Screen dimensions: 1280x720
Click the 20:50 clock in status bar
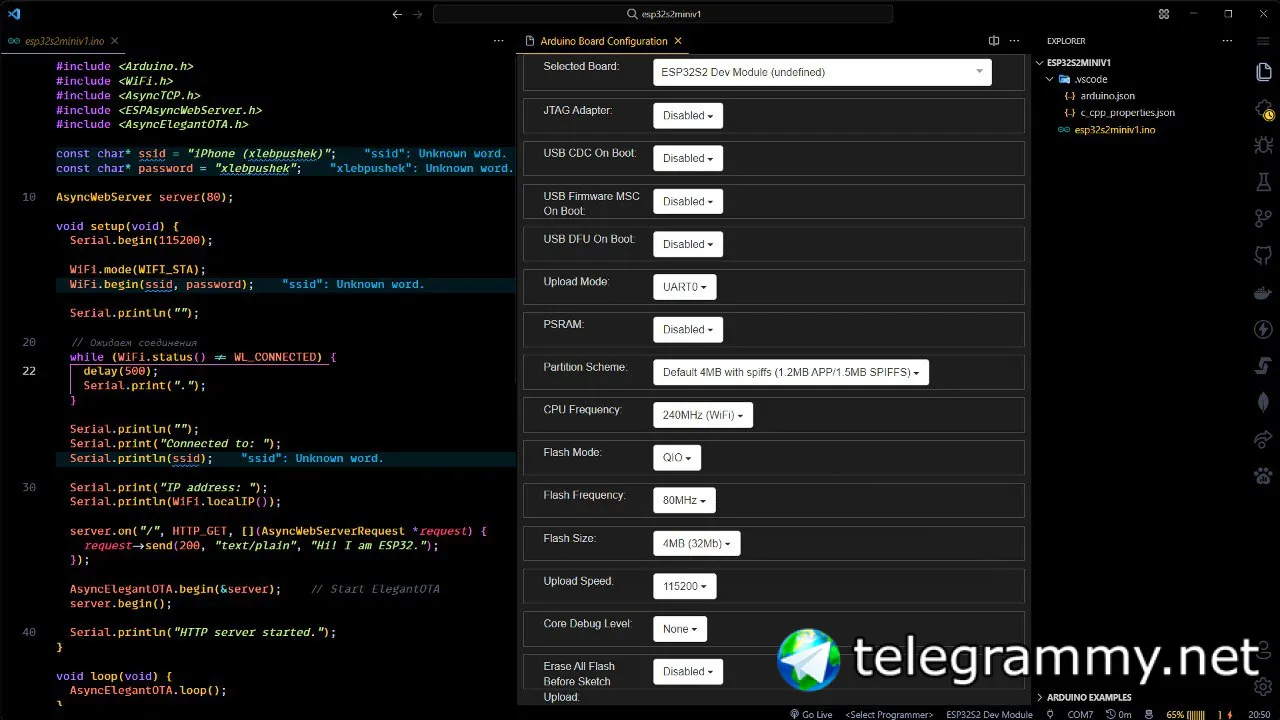tap(1260, 714)
